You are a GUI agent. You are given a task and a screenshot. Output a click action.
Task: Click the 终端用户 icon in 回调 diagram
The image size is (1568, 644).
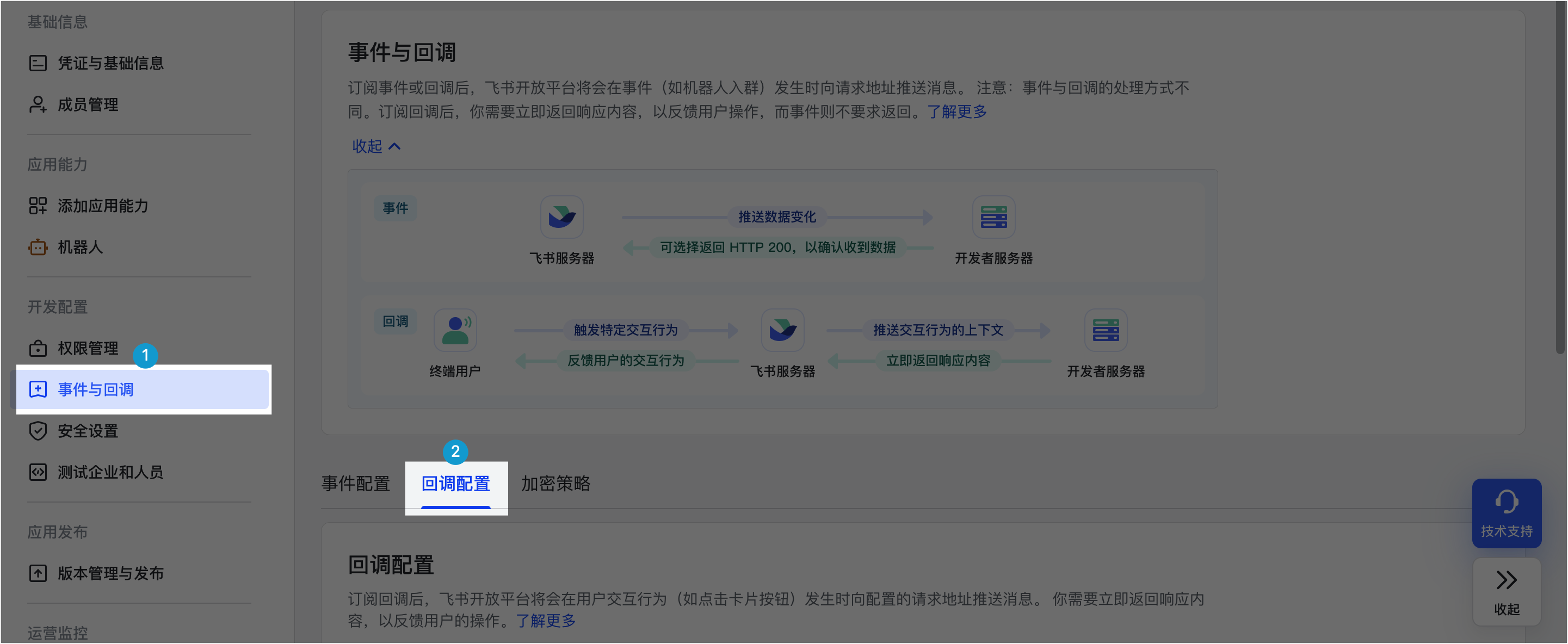click(455, 331)
